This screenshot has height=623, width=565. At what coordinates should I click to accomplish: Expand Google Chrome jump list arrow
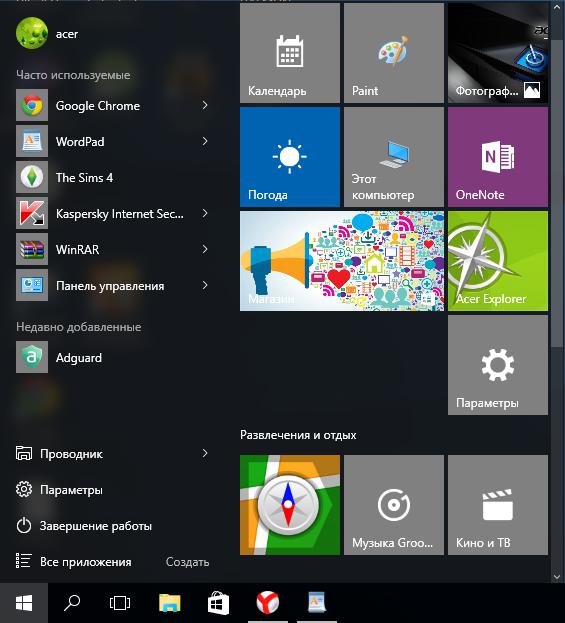205,105
